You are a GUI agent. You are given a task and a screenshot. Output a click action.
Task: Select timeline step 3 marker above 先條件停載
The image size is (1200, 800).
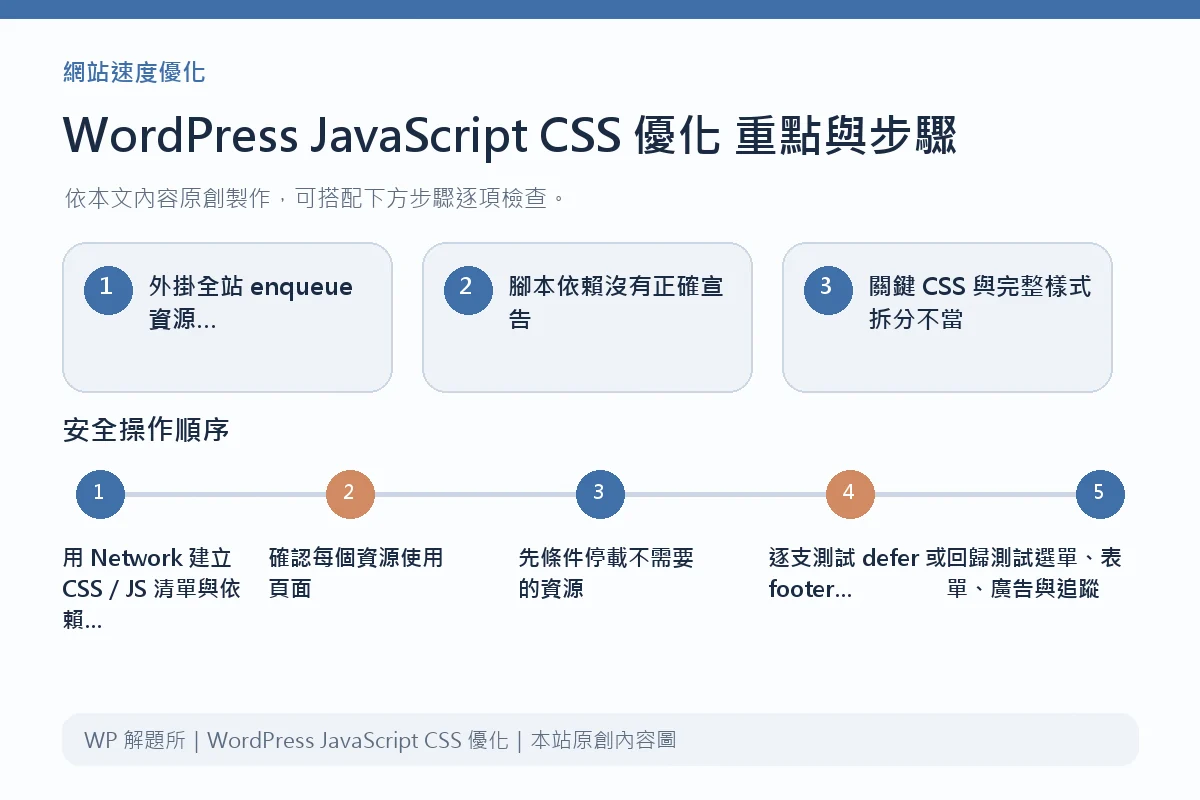pyautogui.click(x=600, y=494)
